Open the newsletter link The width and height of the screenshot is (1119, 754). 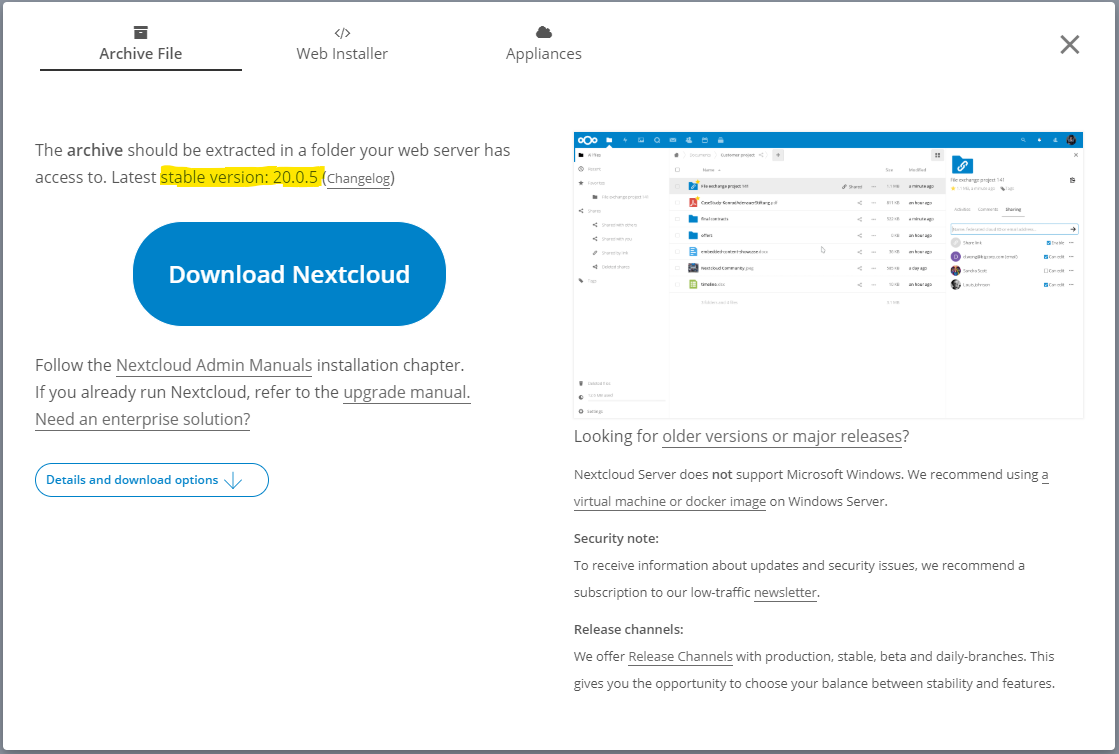[x=785, y=593]
